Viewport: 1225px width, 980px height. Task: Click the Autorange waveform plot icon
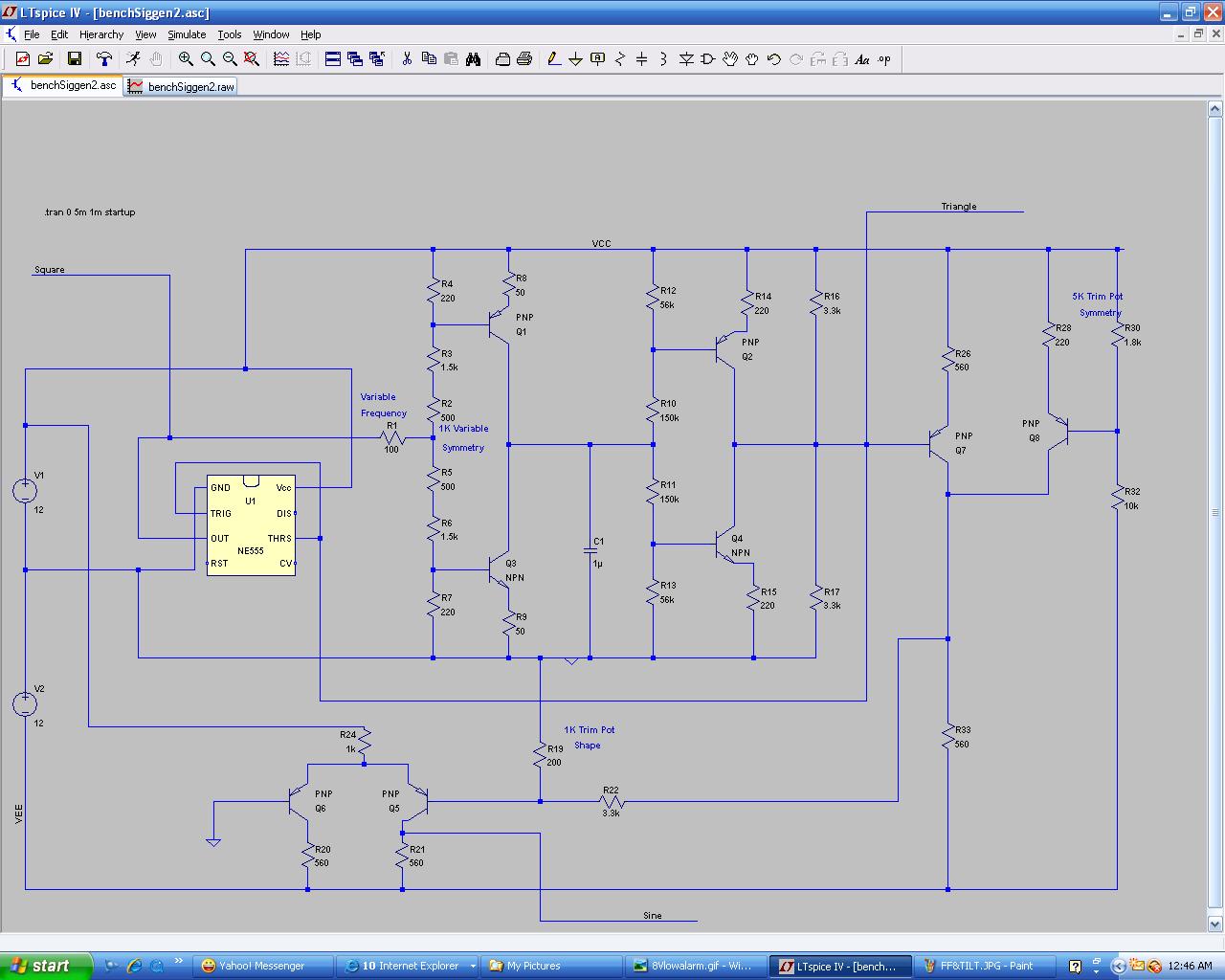coord(281,59)
